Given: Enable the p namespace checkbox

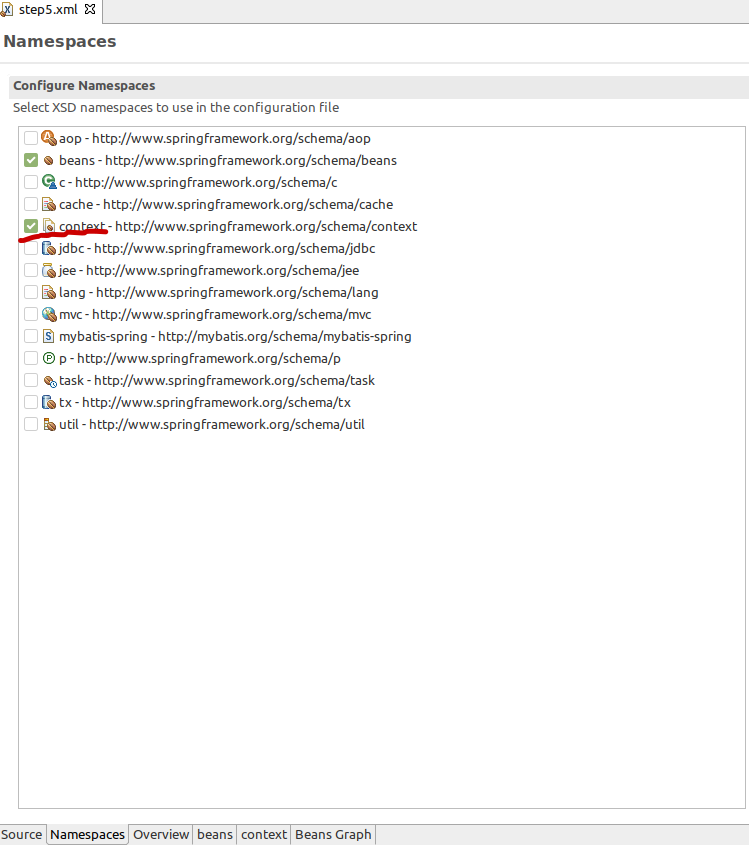Looking at the screenshot, I should click(31, 358).
